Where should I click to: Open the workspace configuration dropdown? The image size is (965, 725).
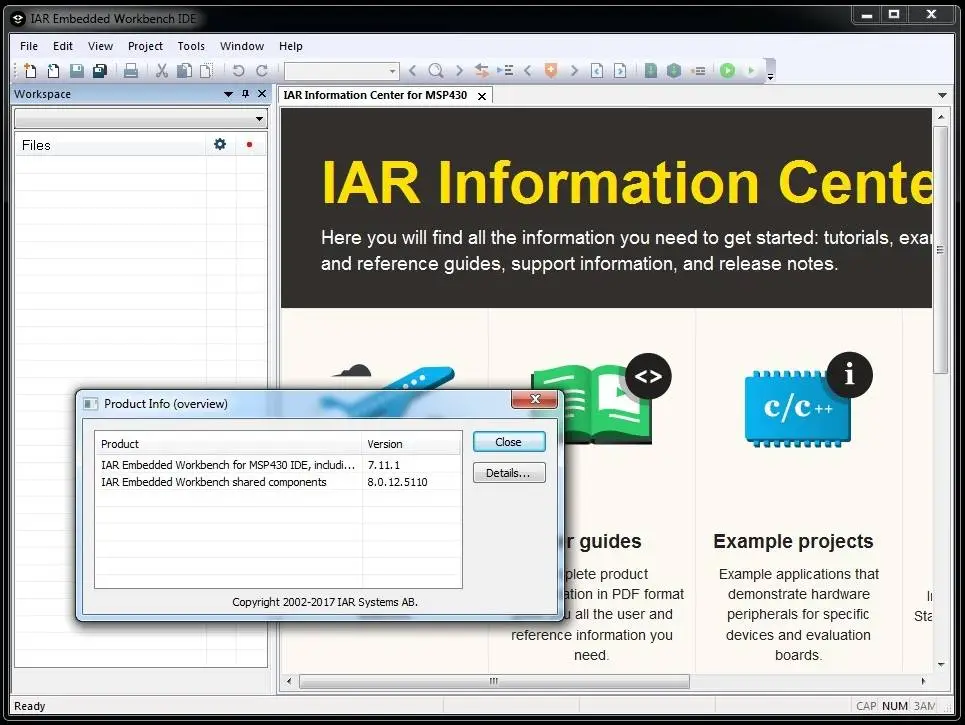point(260,119)
